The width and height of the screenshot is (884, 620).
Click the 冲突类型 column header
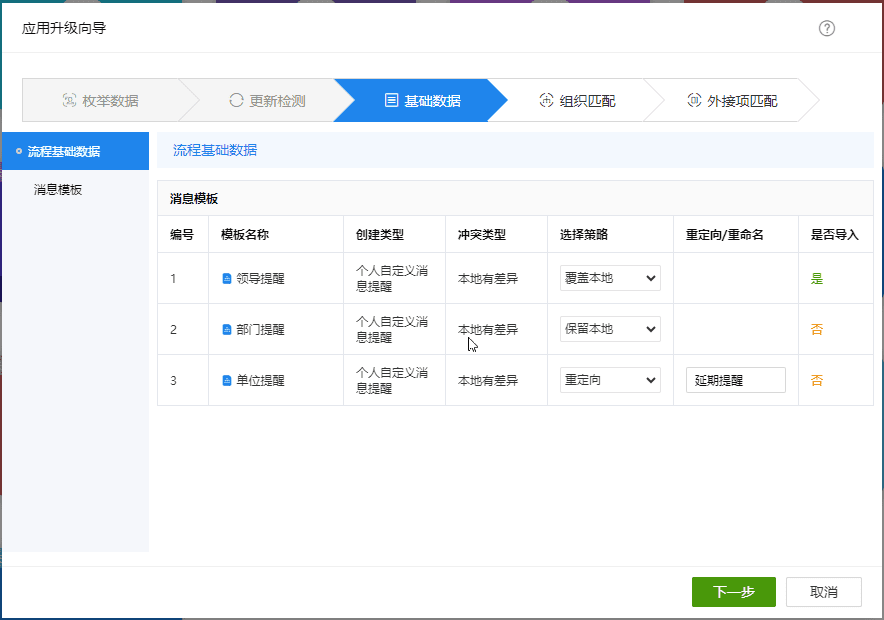481,234
